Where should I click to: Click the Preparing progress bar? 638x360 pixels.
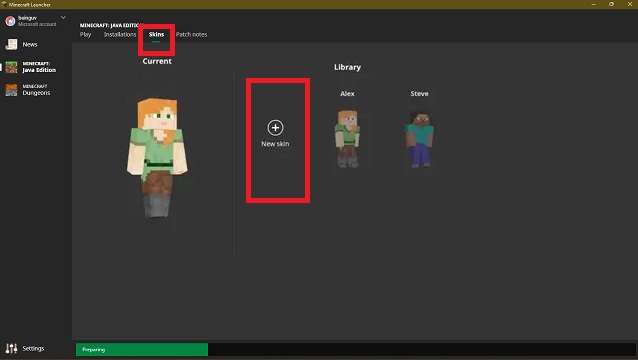tap(356, 349)
